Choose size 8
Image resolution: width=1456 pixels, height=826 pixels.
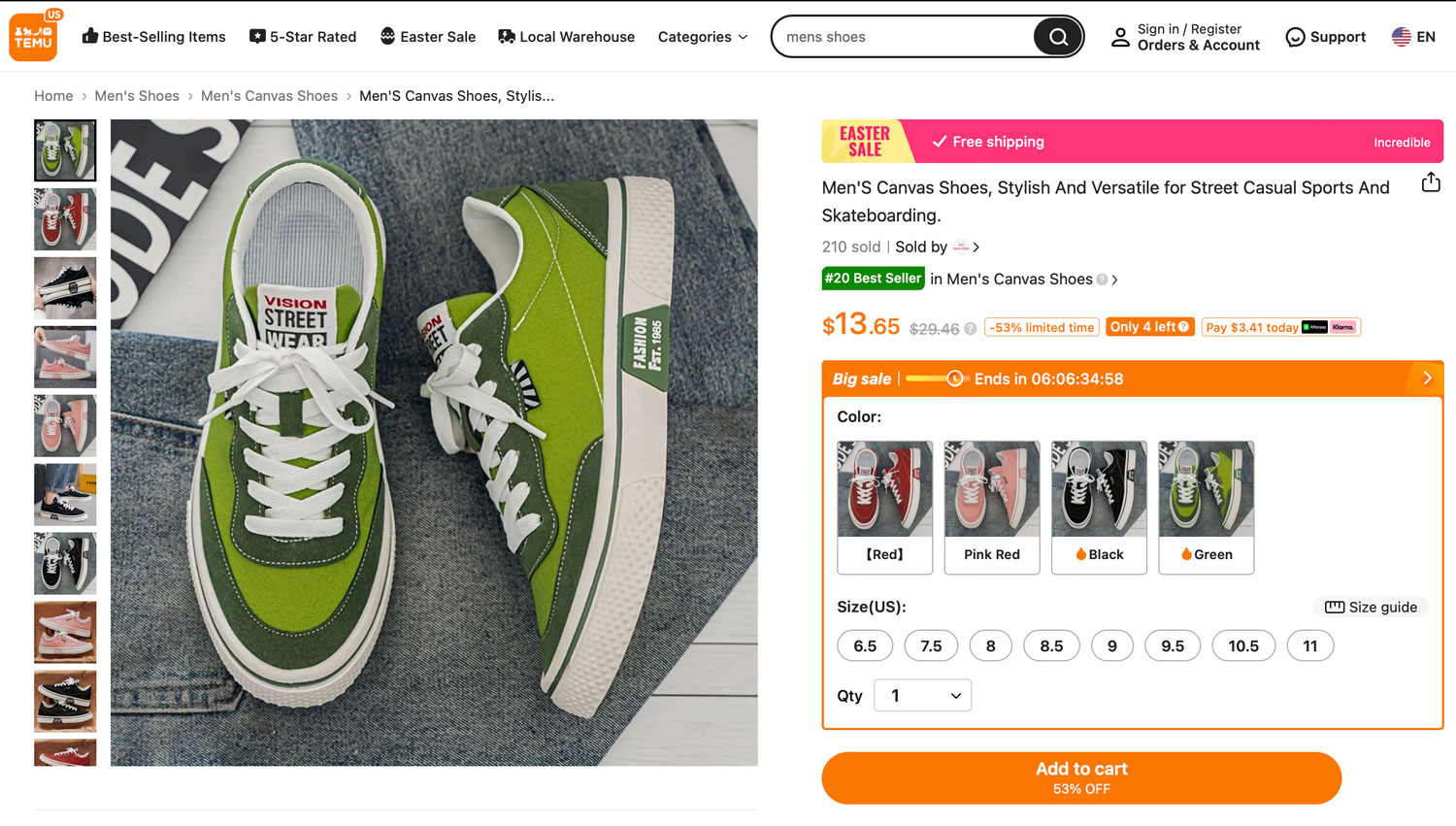(990, 645)
